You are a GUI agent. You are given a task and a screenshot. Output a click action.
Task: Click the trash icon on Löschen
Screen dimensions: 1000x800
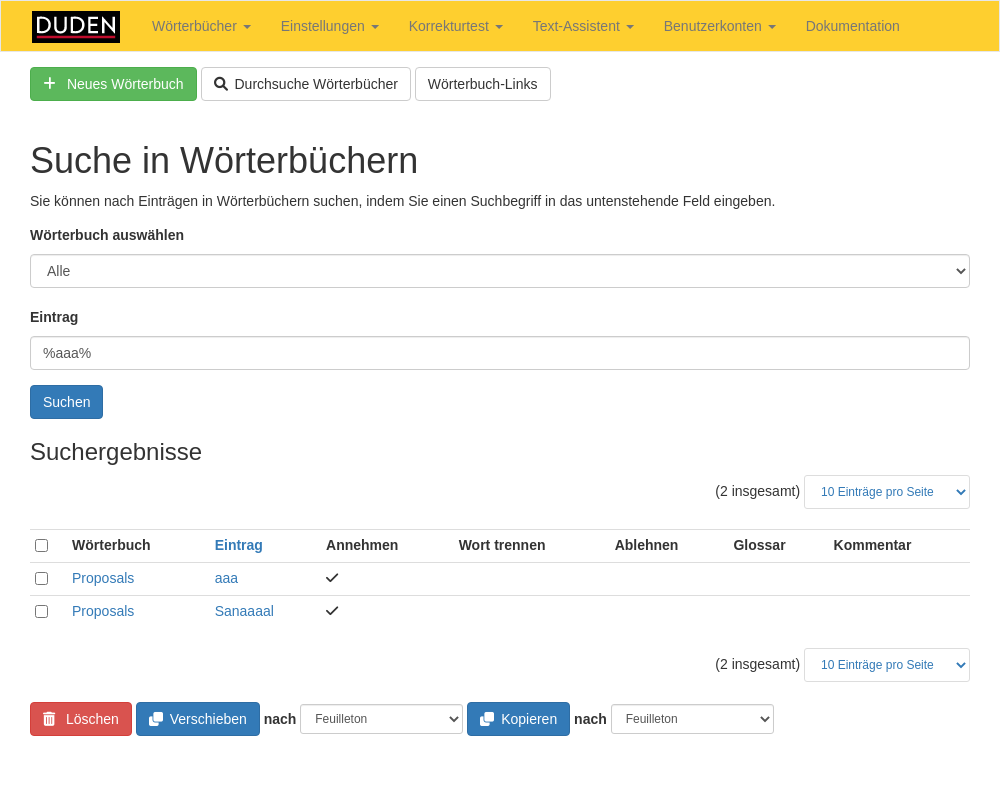tap(49, 719)
